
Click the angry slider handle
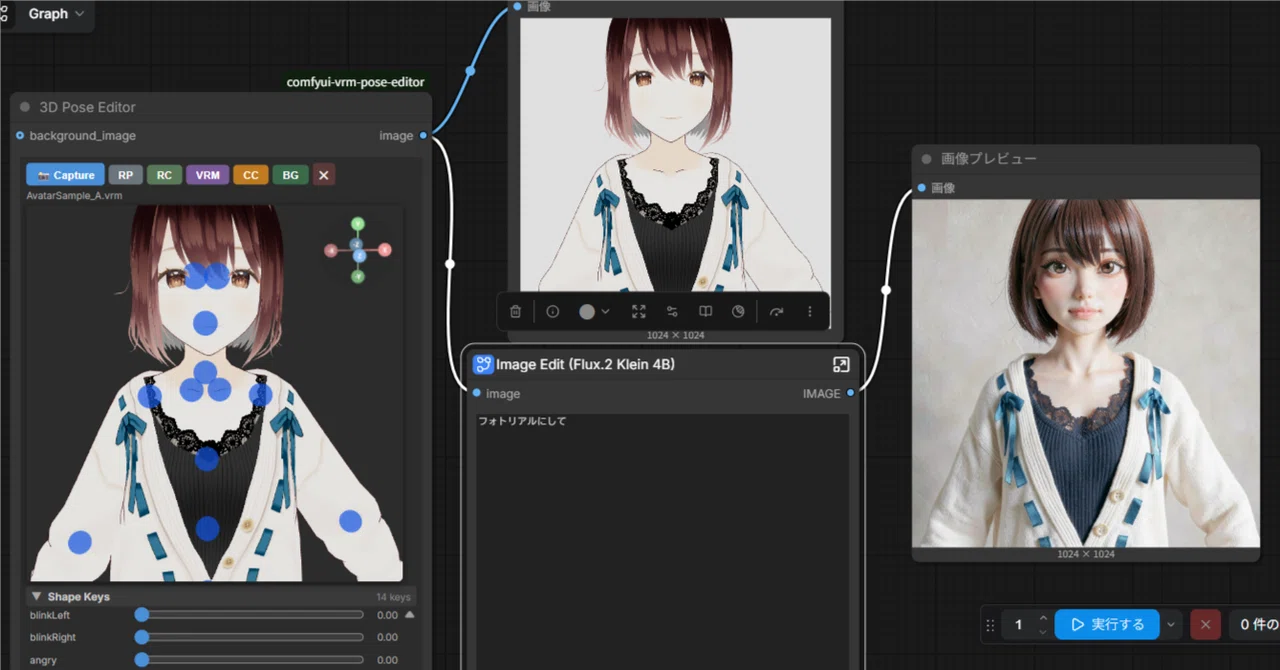pos(142,660)
